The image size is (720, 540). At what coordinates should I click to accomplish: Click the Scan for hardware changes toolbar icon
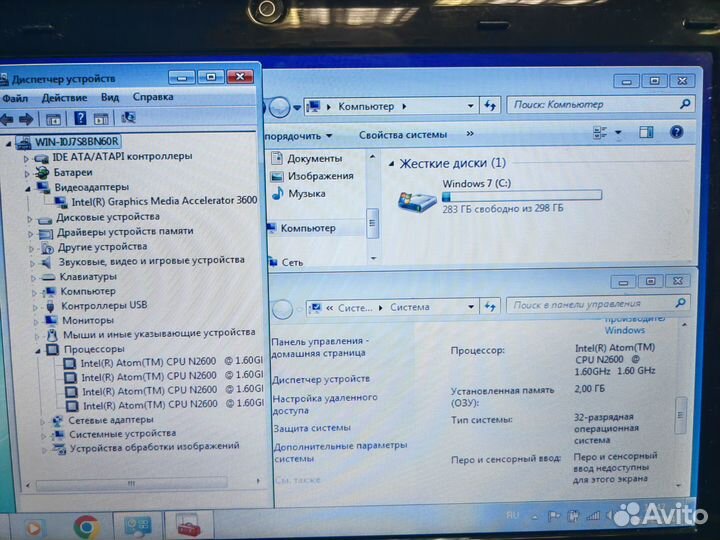[128, 118]
